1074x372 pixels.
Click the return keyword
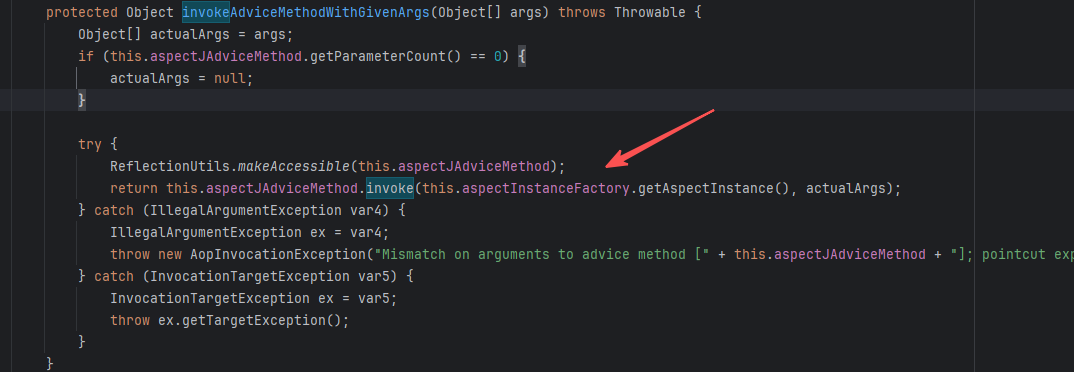tap(134, 188)
